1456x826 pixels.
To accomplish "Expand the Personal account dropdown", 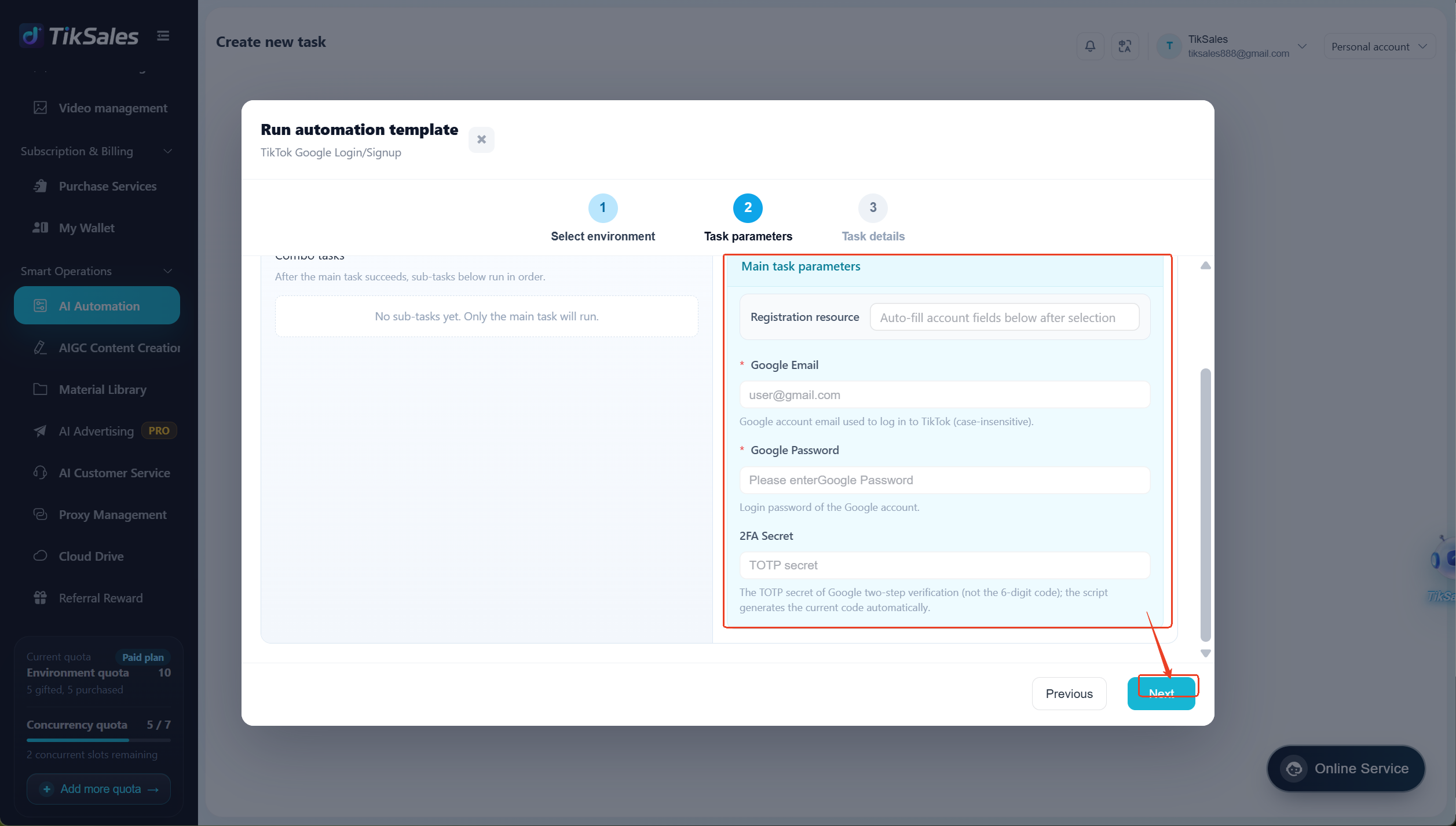I will point(1380,47).
